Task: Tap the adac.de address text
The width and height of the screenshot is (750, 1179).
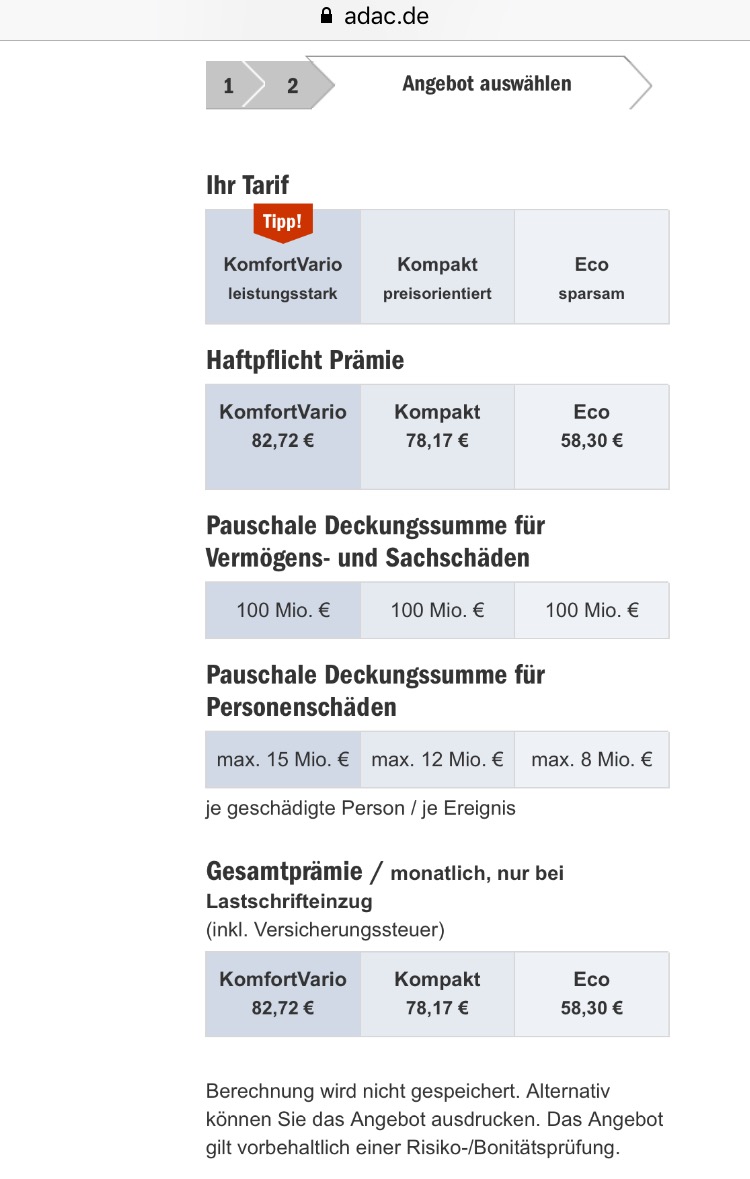Action: point(385,16)
